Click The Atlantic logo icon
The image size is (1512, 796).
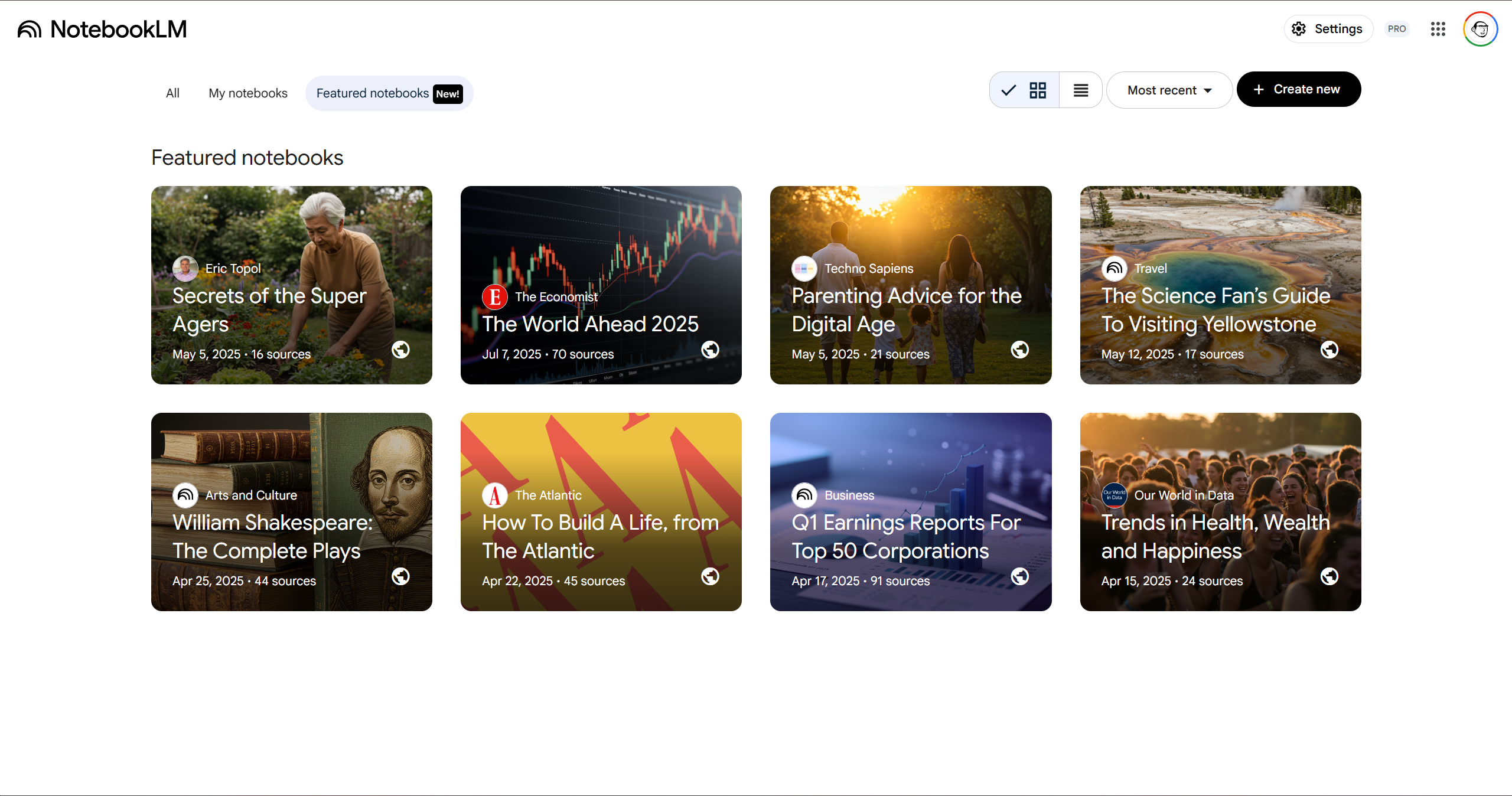click(x=495, y=495)
